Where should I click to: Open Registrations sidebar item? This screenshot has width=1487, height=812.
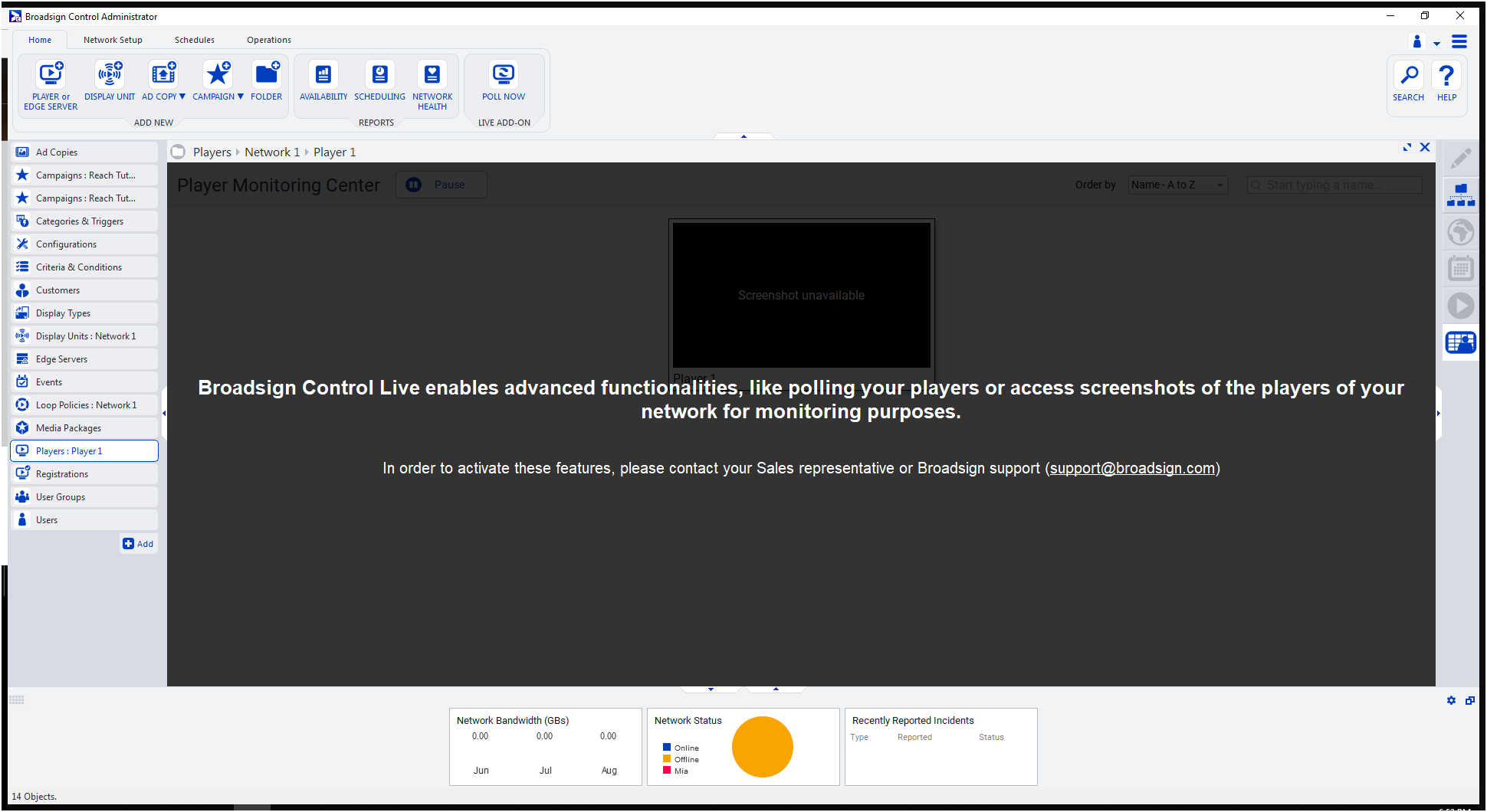tap(84, 474)
